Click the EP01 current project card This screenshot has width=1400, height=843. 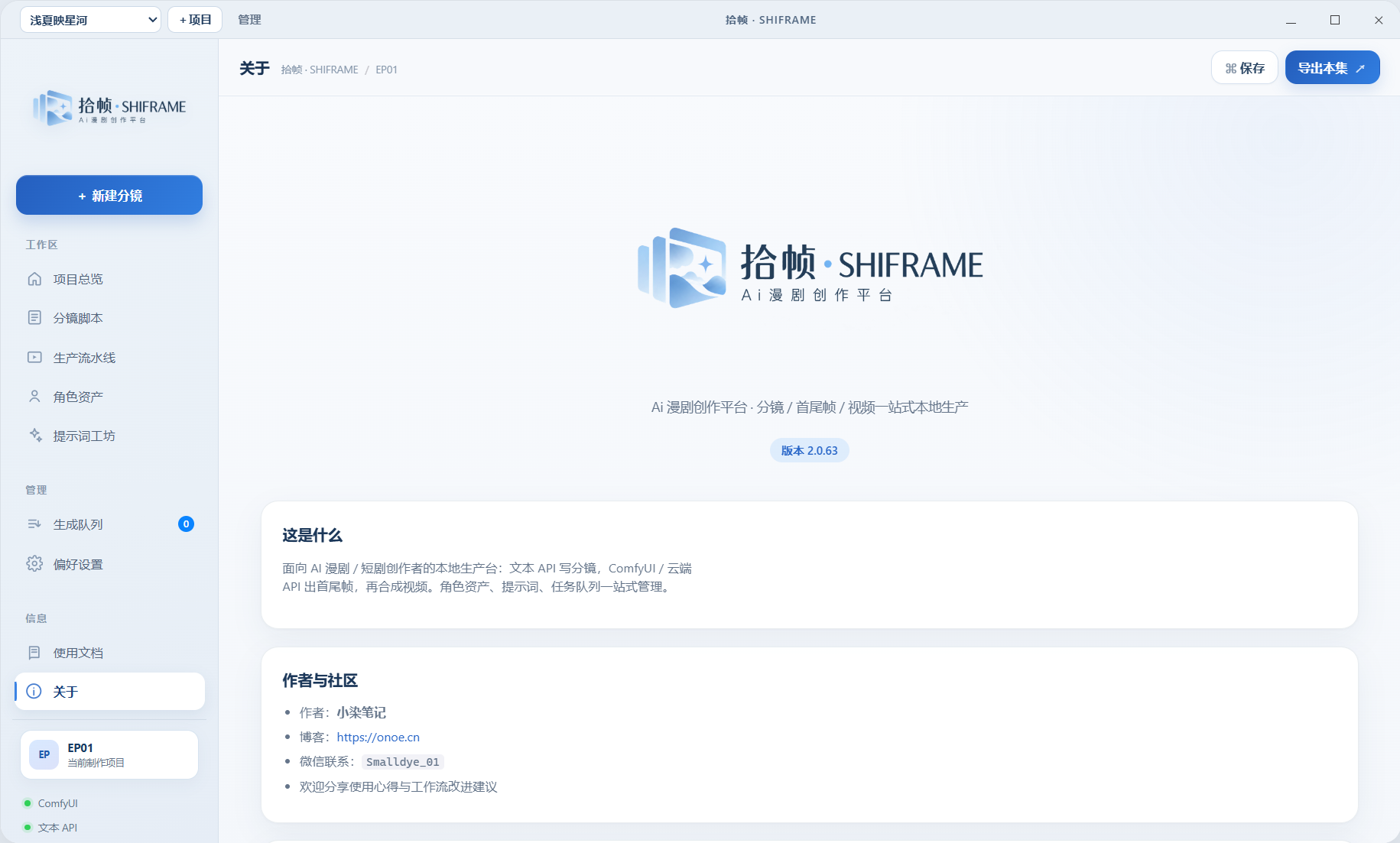coord(109,754)
